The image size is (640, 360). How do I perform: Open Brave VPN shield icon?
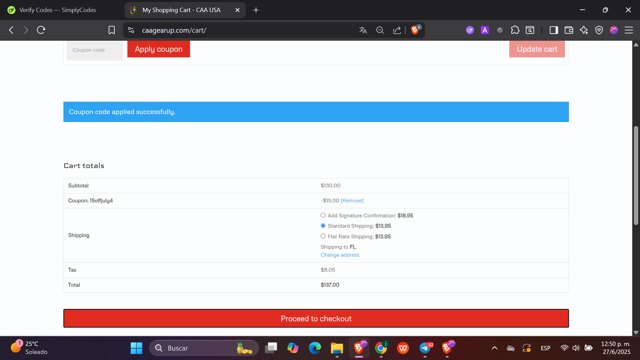pos(599,30)
